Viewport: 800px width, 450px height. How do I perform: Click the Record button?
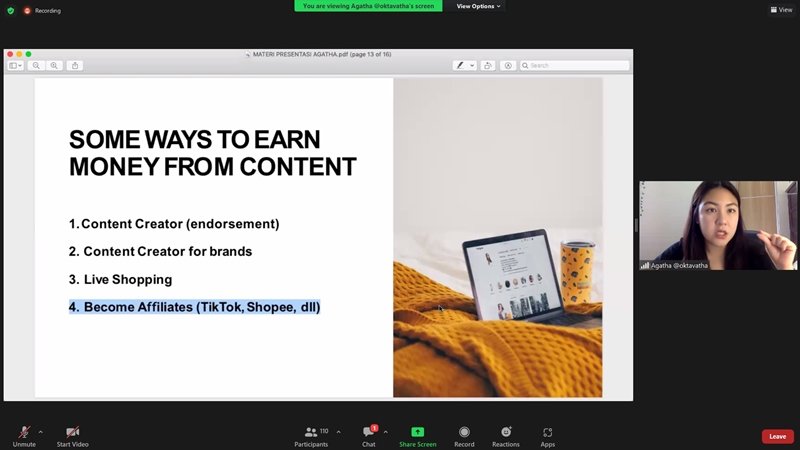[464, 436]
